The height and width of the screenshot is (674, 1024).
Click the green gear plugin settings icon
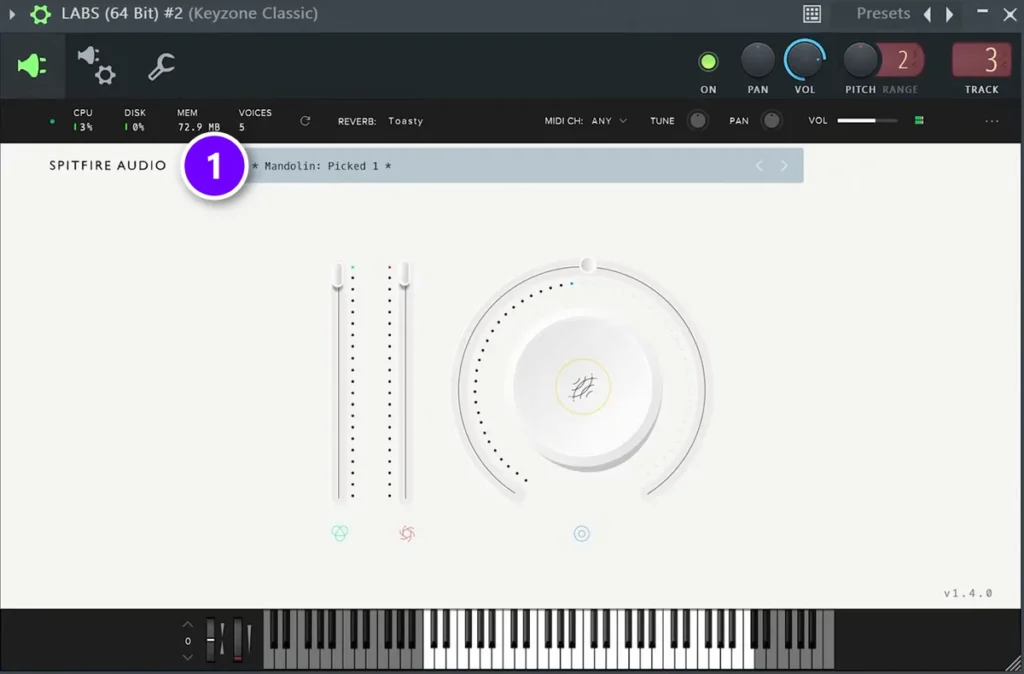tap(40, 14)
